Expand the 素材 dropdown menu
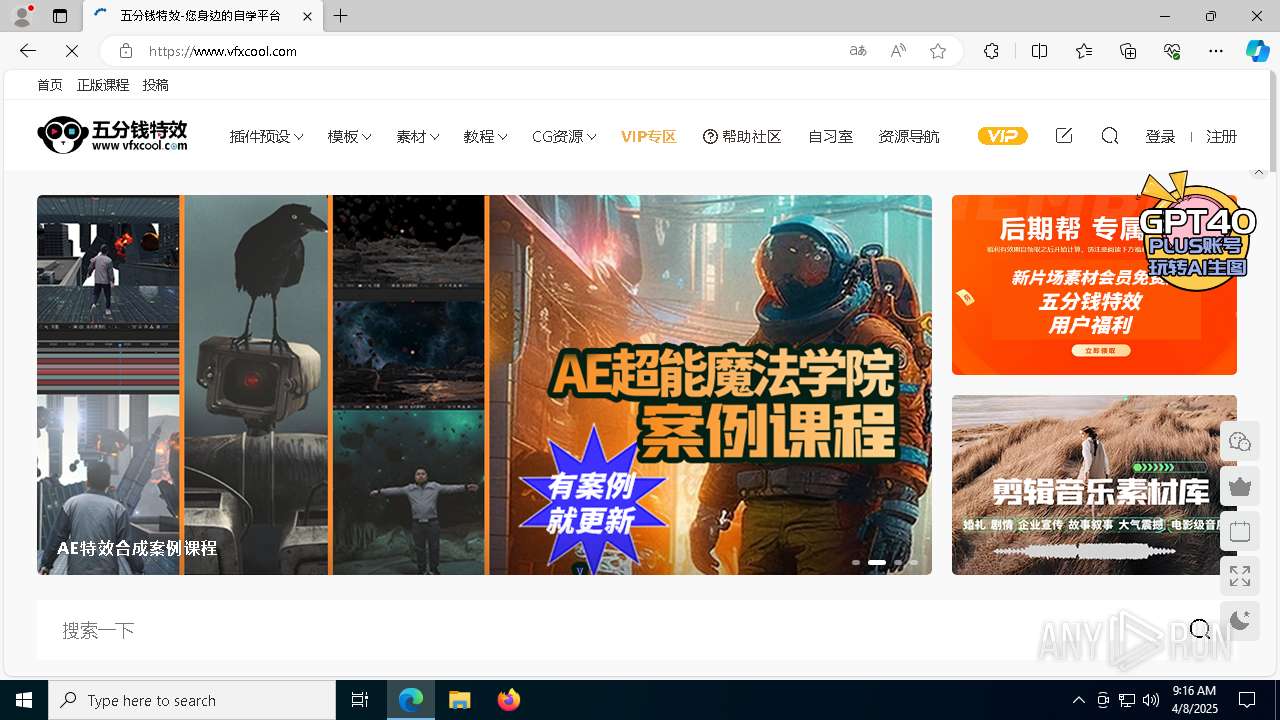The height and width of the screenshot is (720, 1280). pos(418,137)
